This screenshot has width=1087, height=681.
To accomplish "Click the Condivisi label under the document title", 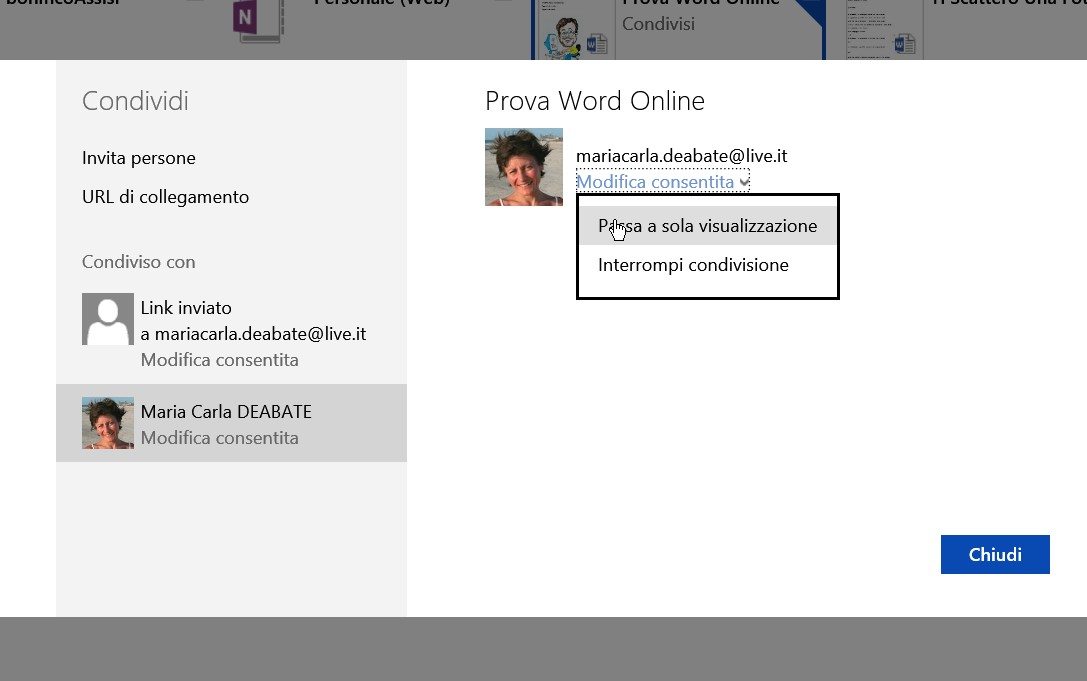I will click(658, 24).
